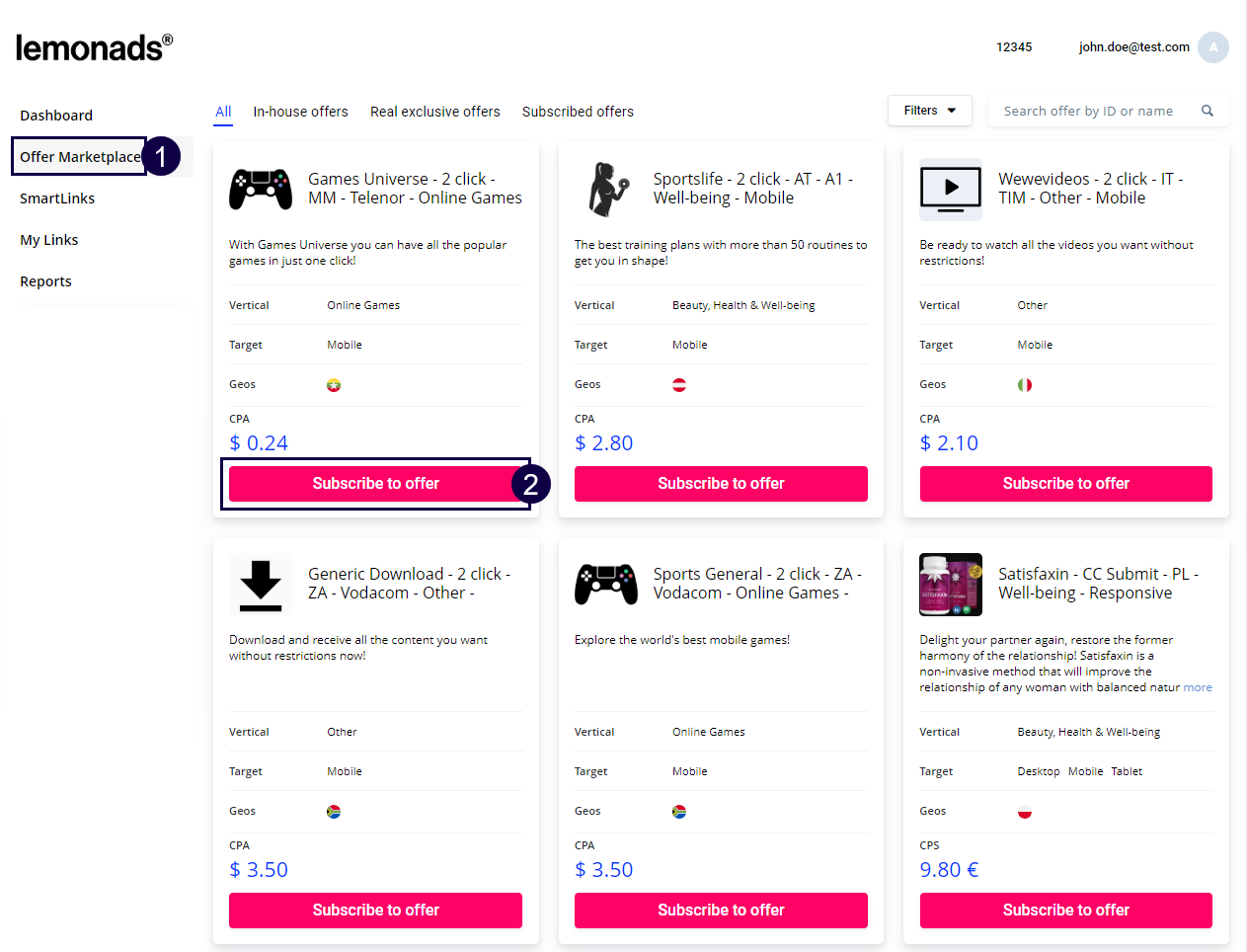
Task: Click the Wewevideos video player icon
Action: tap(950, 189)
